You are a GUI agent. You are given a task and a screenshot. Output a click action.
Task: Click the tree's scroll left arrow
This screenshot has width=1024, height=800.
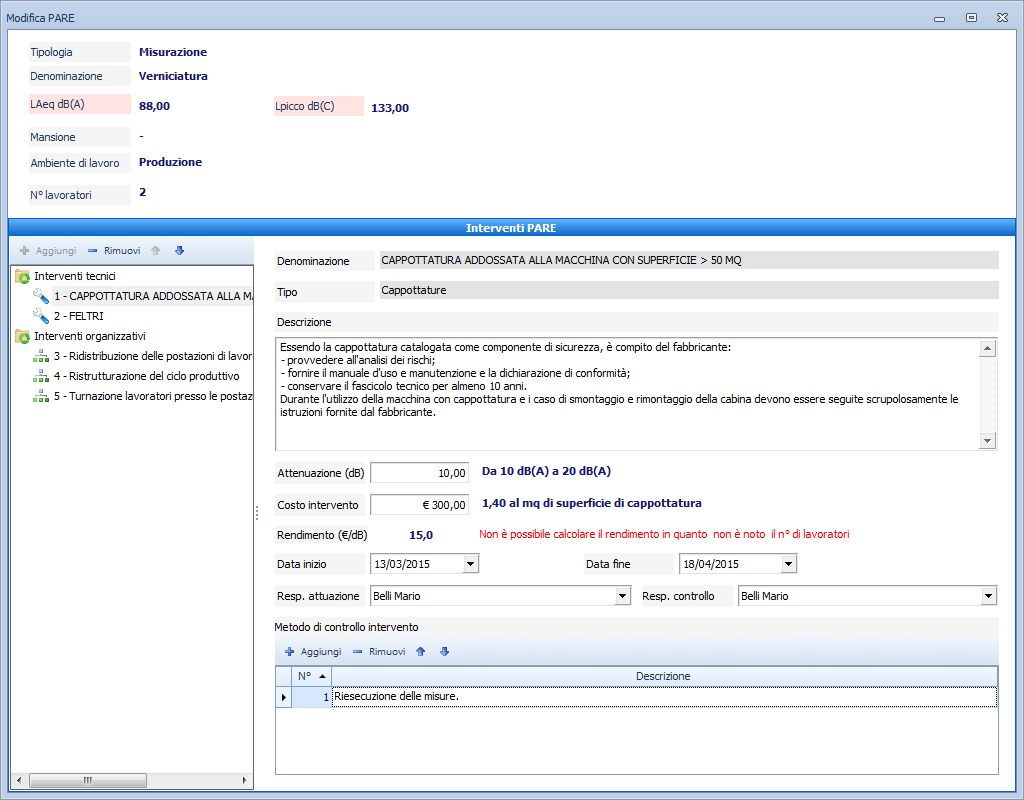tap(19, 780)
